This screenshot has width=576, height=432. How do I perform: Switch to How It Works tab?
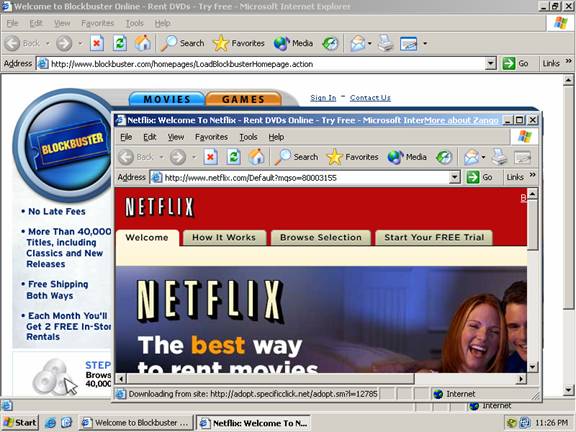tap(224, 237)
